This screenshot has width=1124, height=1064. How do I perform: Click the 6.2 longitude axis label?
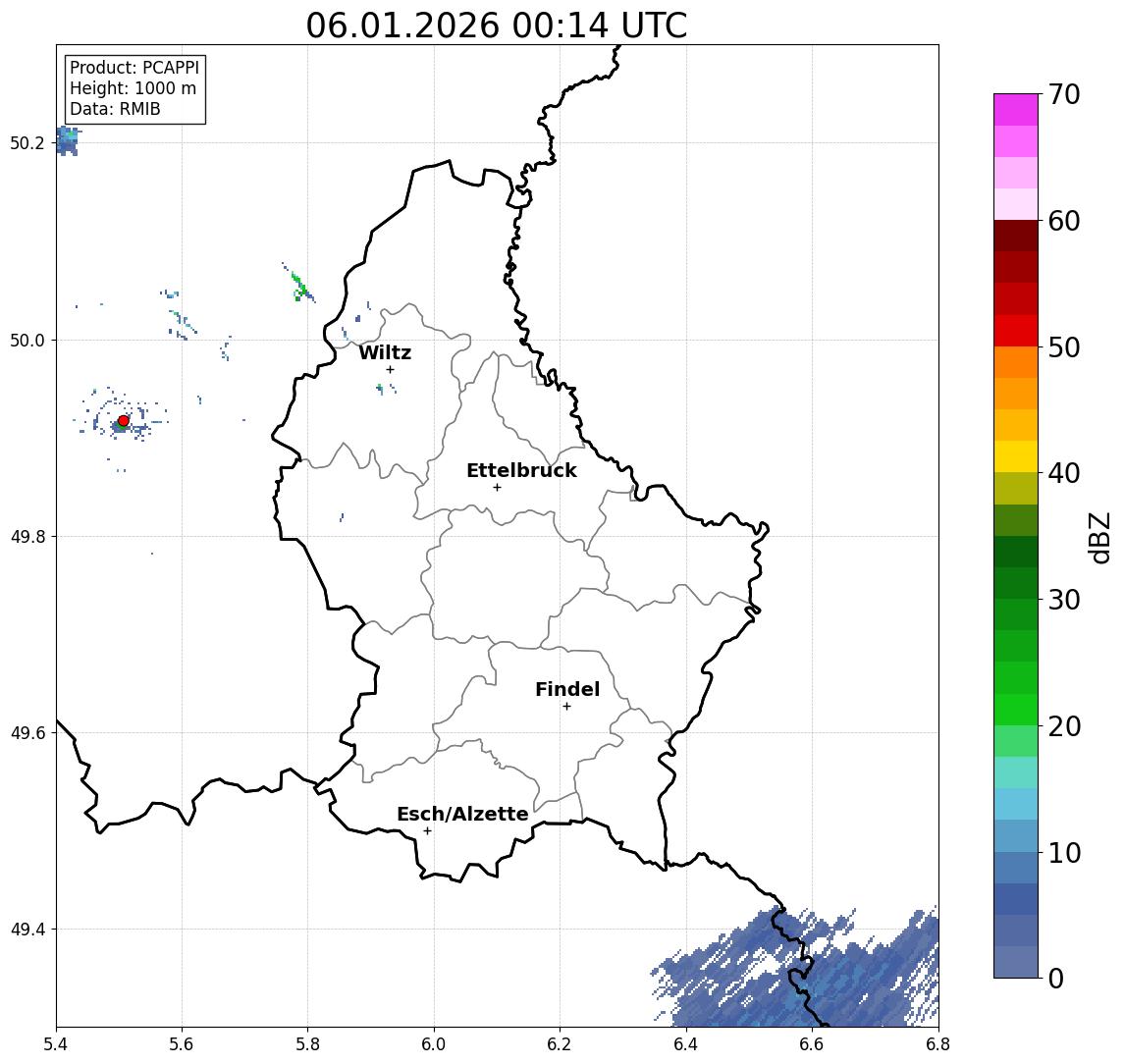pyautogui.click(x=560, y=1044)
